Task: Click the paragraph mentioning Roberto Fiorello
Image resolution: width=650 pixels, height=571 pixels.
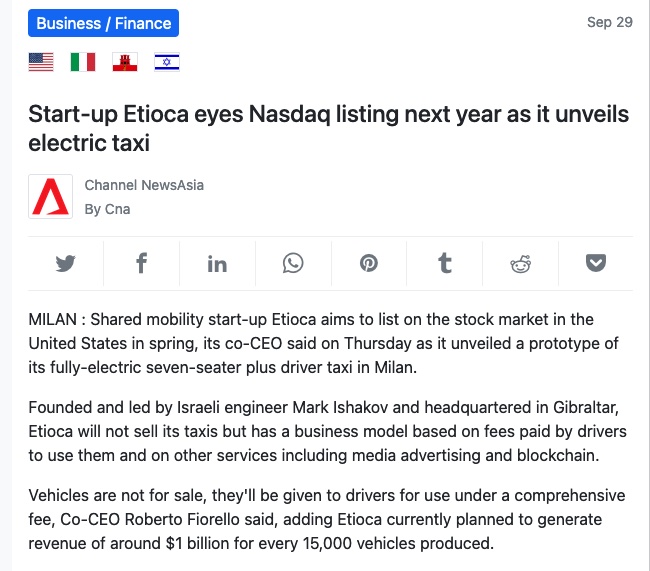Action: point(327,519)
